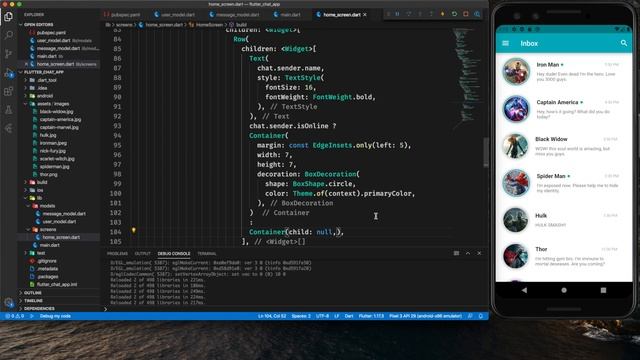The width and height of the screenshot is (640, 360).
Task: Click the lightbulb quick-fix icon on line 104
Action: (x=133, y=230)
